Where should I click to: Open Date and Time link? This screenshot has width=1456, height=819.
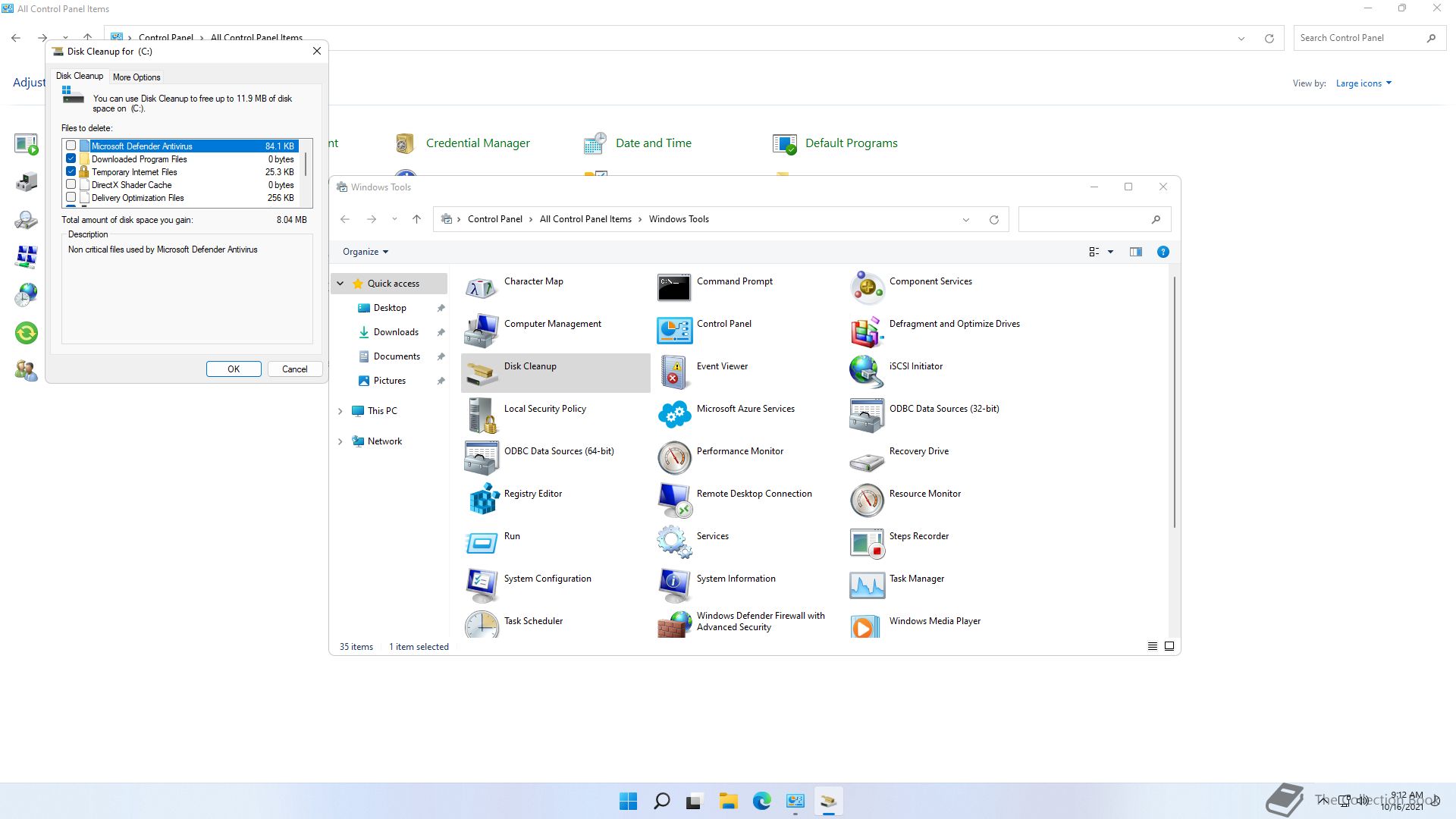pyautogui.click(x=654, y=143)
